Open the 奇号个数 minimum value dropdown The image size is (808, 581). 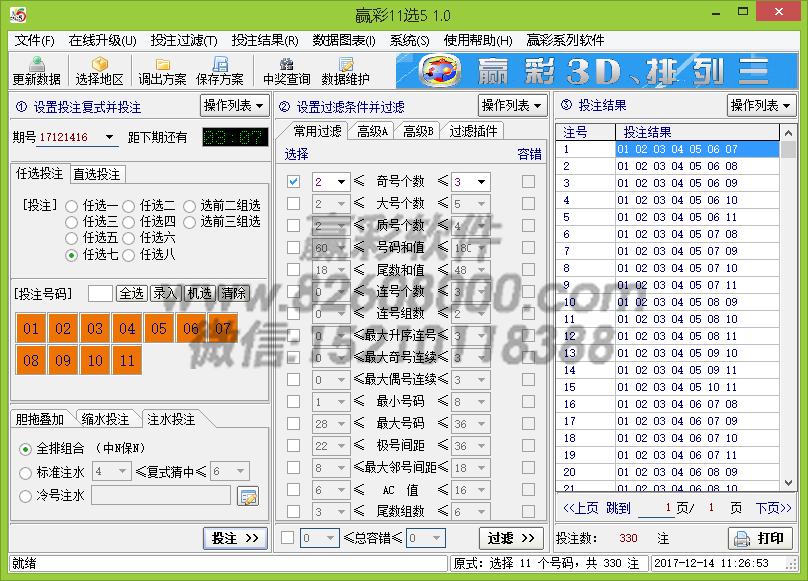(341, 182)
